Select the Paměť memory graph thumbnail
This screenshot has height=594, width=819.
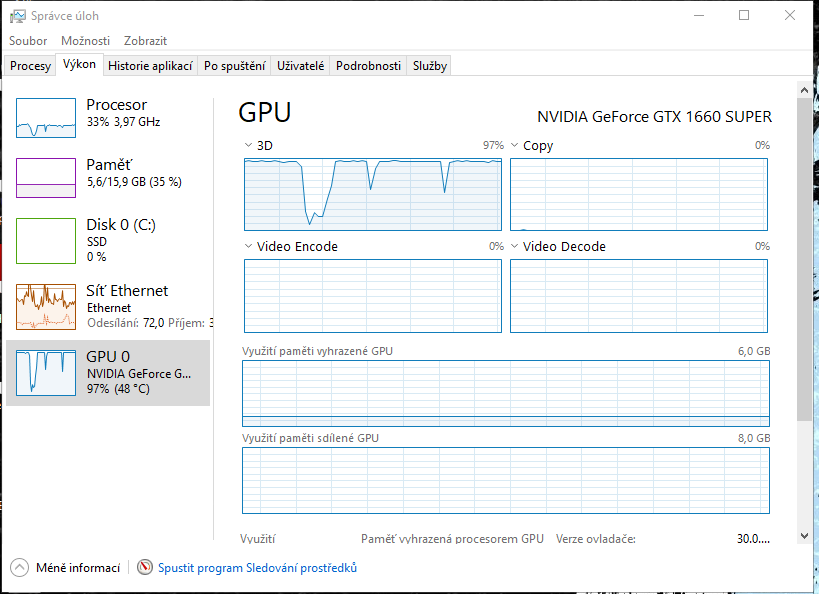point(46,178)
